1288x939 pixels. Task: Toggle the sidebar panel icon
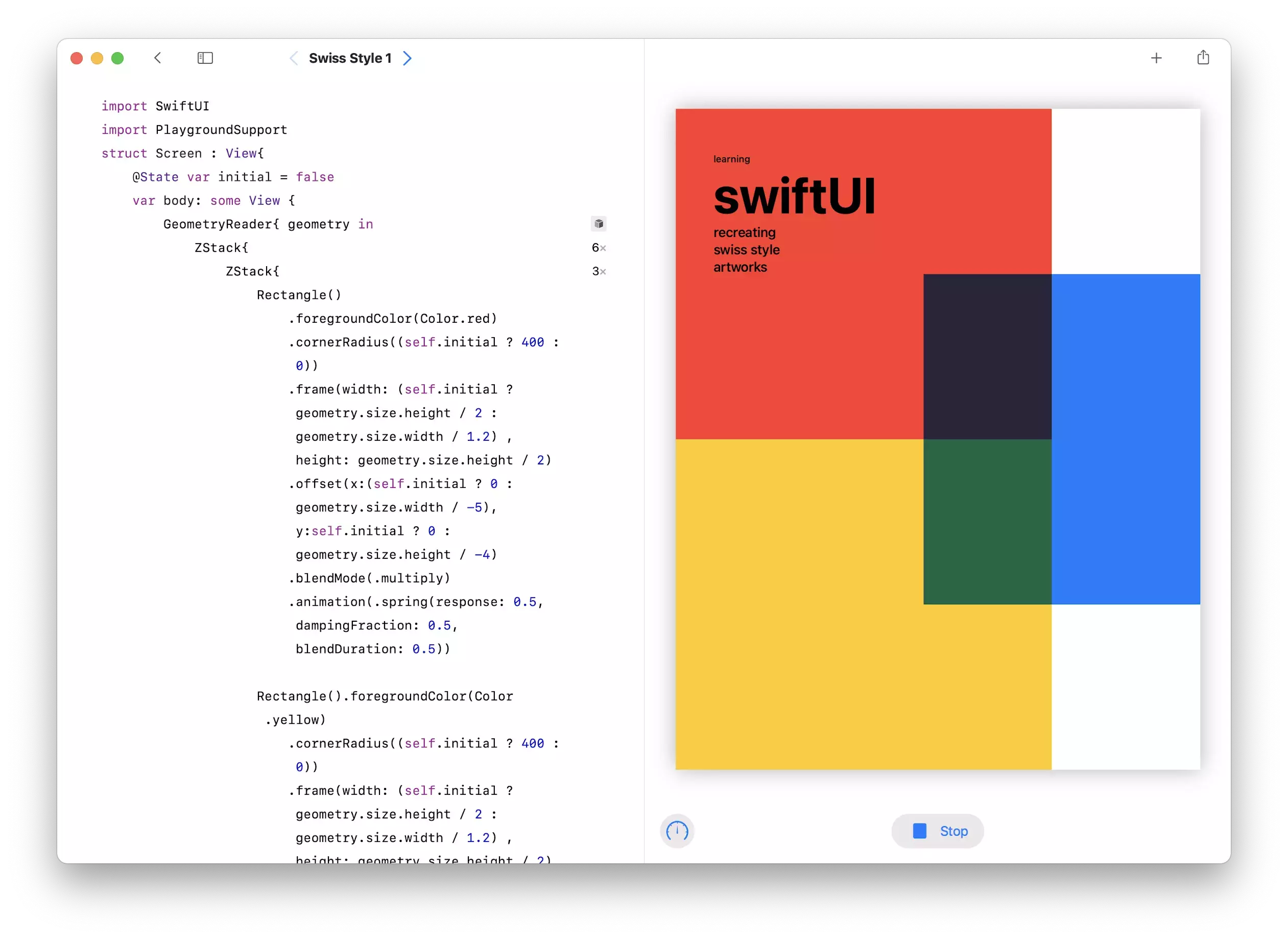(x=205, y=58)
